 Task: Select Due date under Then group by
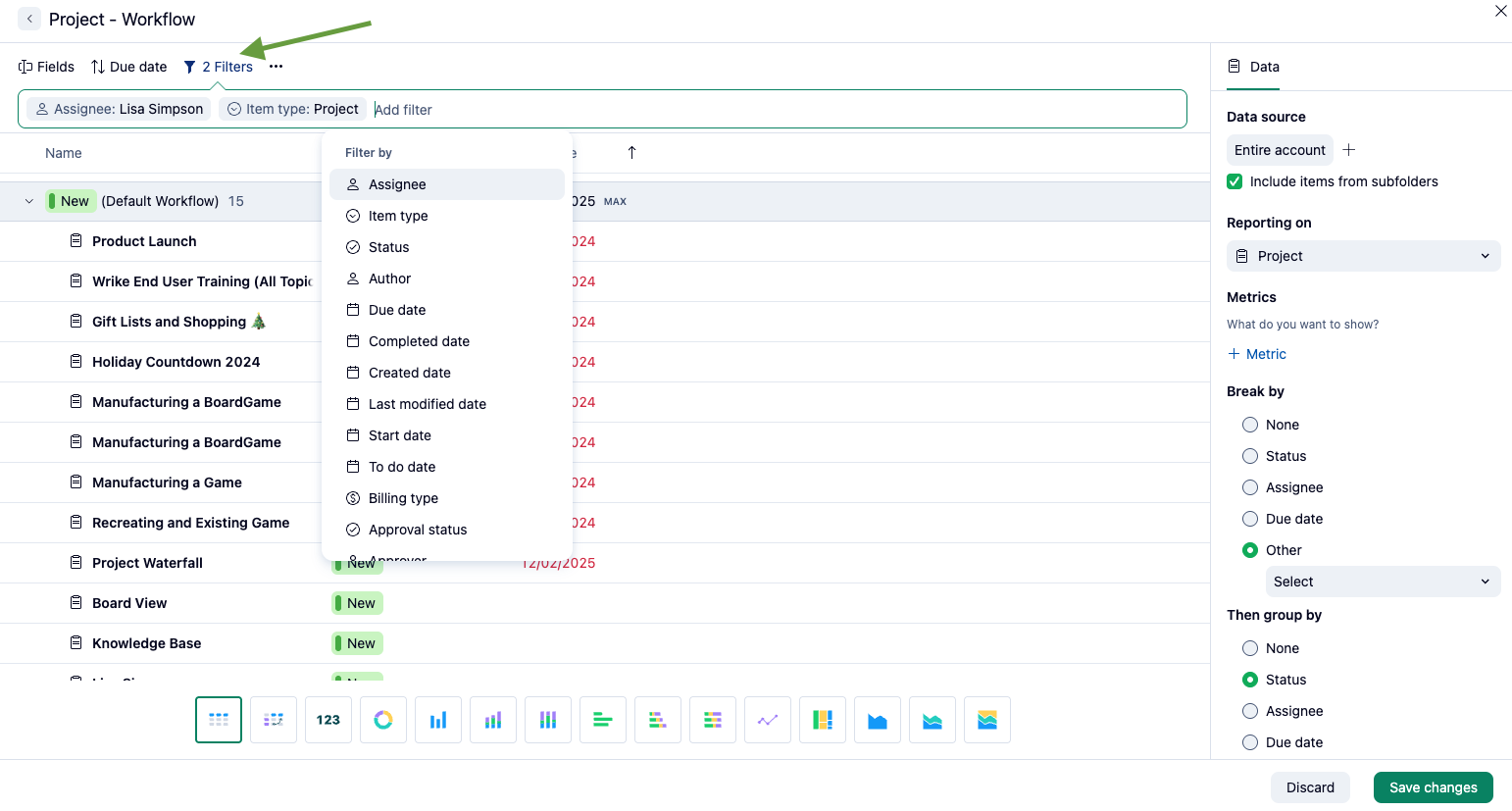pyautogui.click(x=1250, y=742)
